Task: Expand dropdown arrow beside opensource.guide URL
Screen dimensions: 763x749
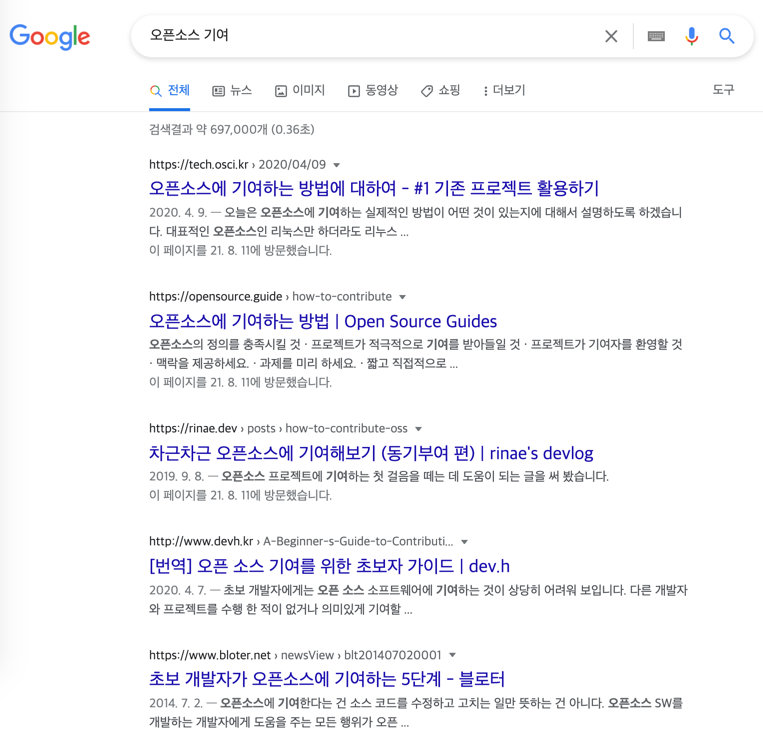Action: (x=402, y=297)
